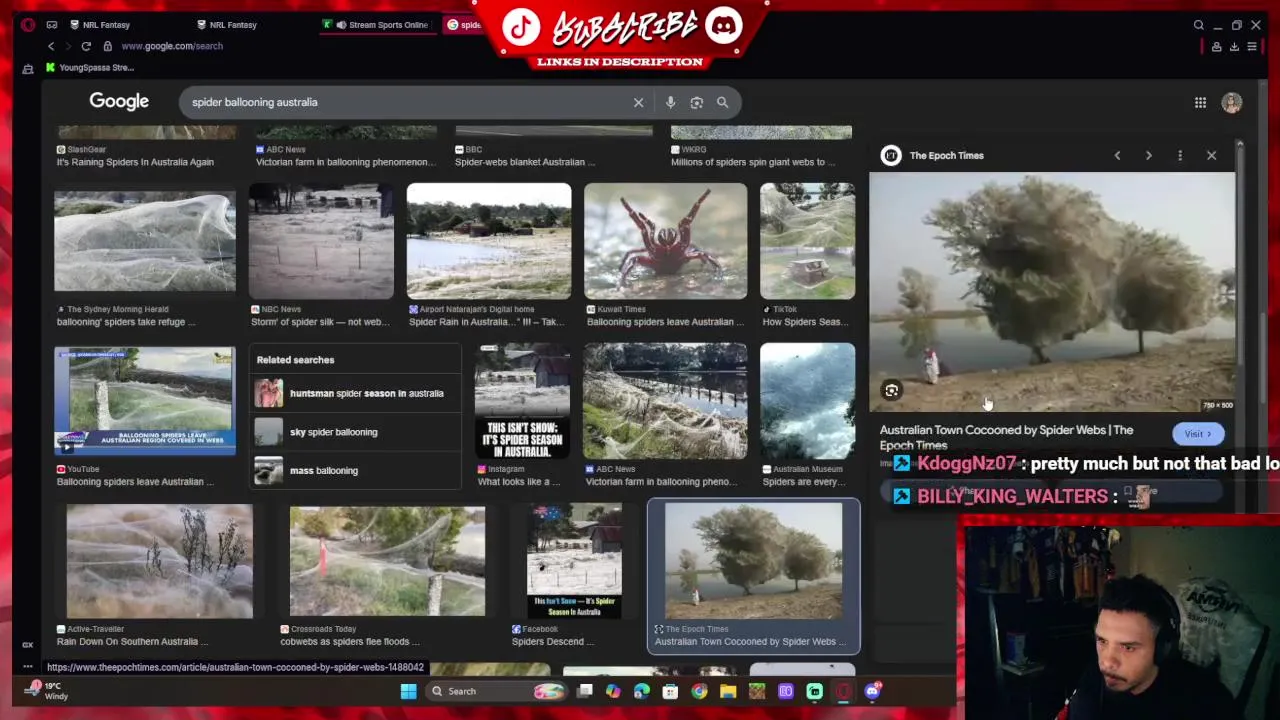Image resolution: width=1280 pixels, height=720 pixels.
Task: Open Microsoft Store taskbar icon
Action: tap(670, 691)
